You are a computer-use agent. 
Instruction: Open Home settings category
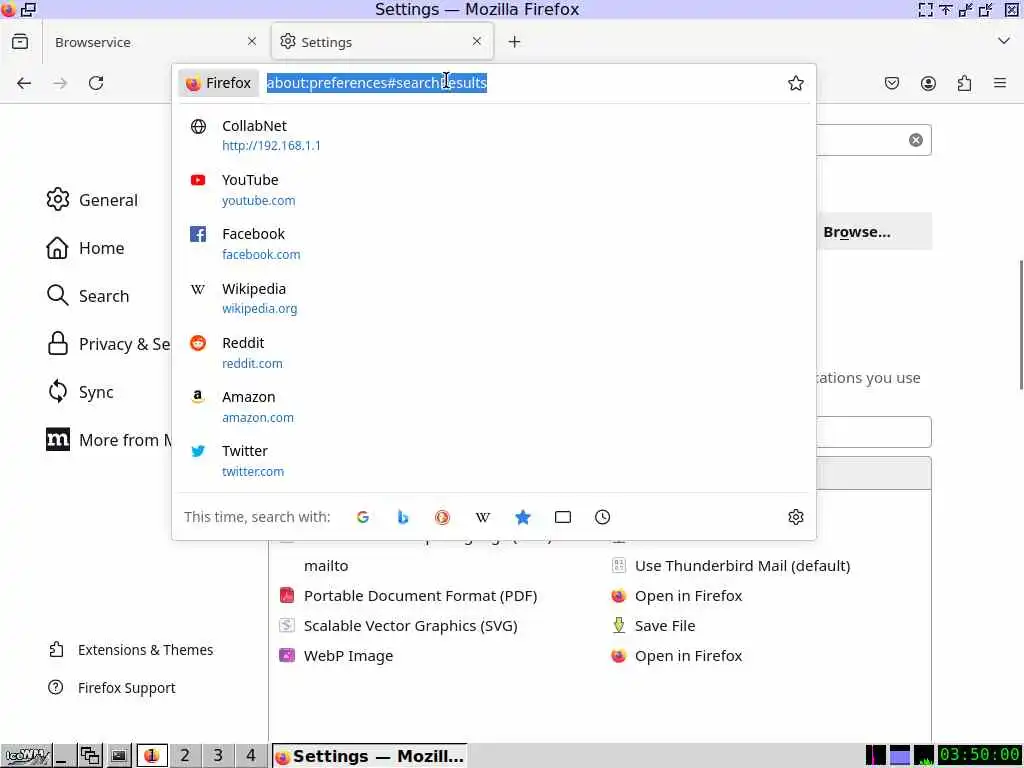[x=85, y=248]
